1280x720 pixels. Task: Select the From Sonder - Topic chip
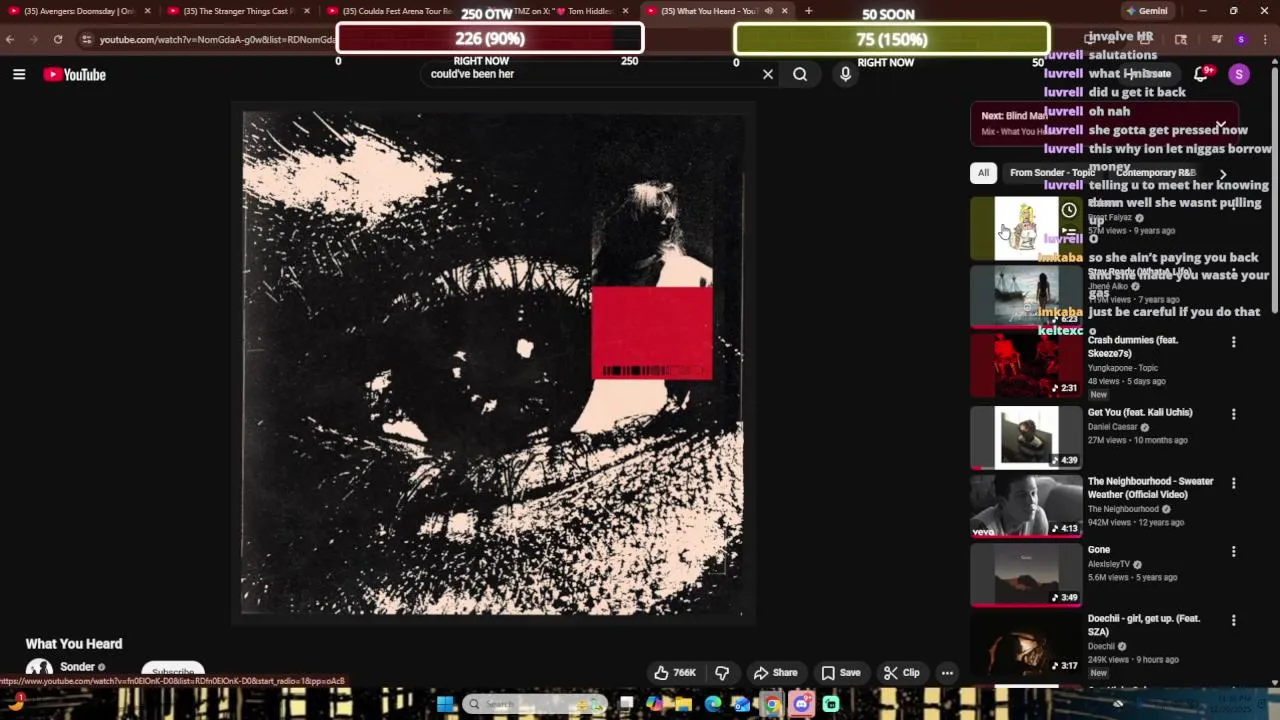1052,173
